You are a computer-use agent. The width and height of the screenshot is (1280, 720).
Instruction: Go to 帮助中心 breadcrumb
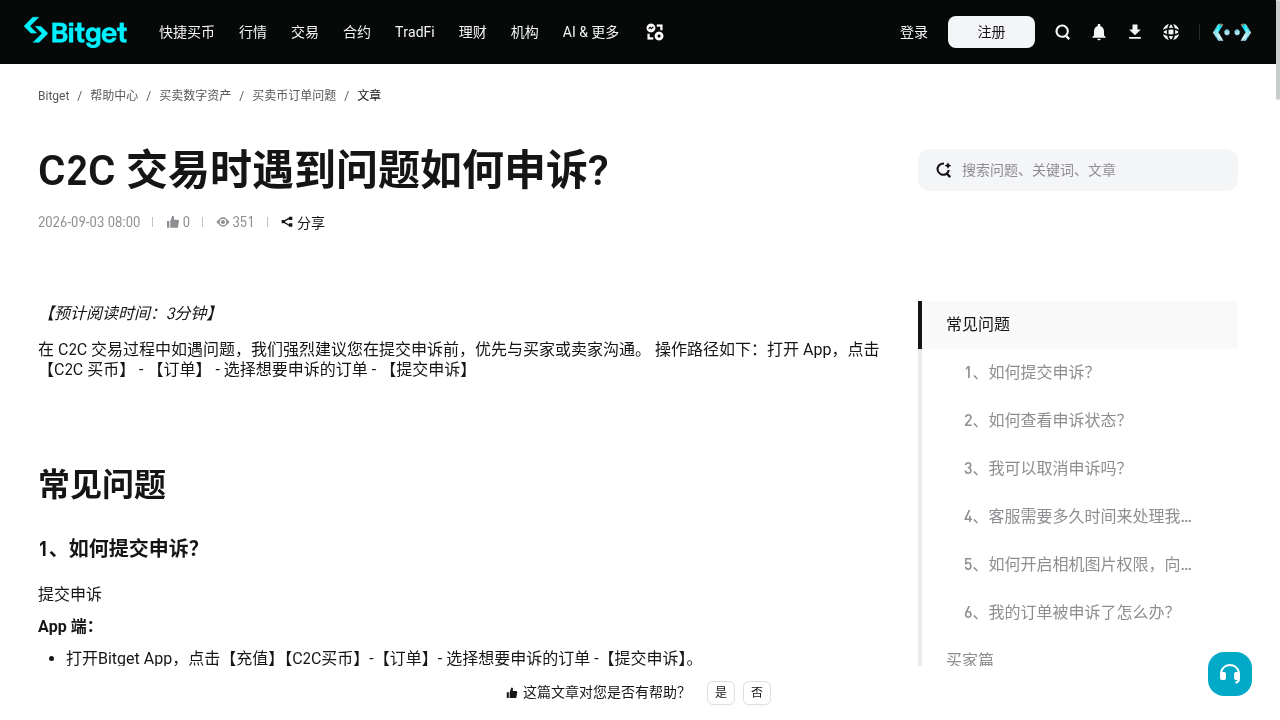tap(114, 96)
